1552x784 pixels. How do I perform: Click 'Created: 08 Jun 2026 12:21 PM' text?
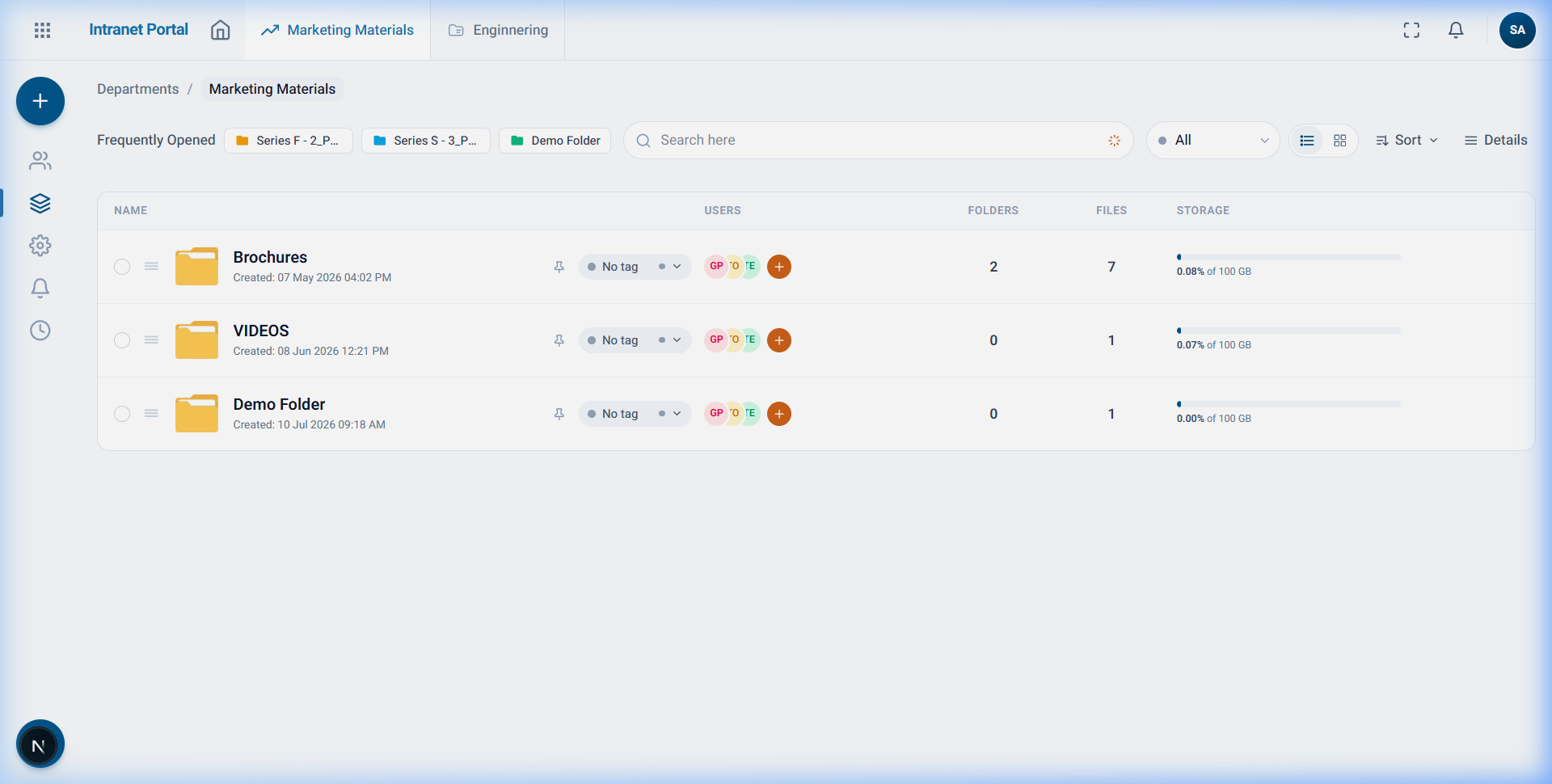click(311, 351)
